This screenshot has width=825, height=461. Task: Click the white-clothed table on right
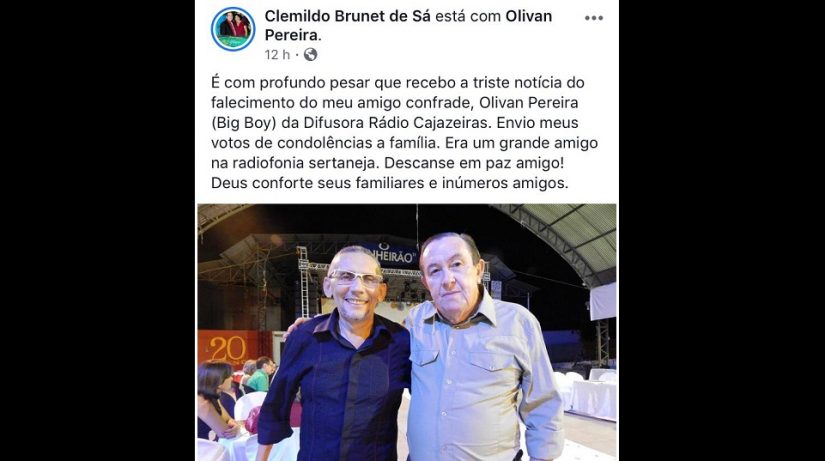[593, 399]
